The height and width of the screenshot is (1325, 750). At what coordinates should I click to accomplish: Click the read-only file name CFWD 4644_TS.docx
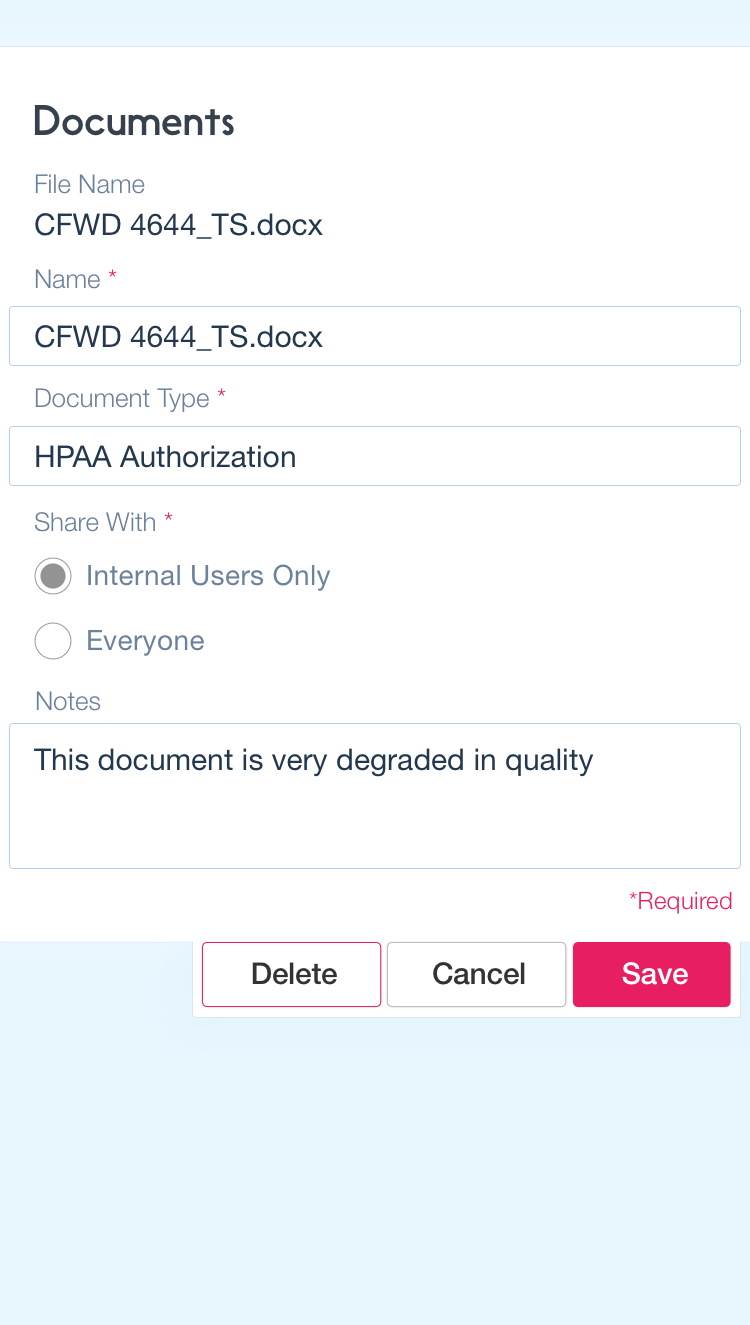tap(178, 225)
